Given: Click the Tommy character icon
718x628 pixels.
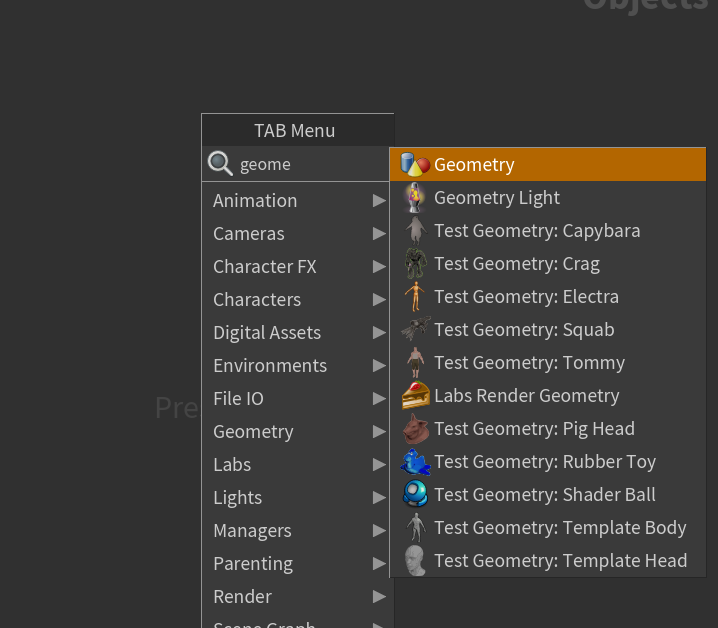Looking at the screenshot, I should point(415,362).
